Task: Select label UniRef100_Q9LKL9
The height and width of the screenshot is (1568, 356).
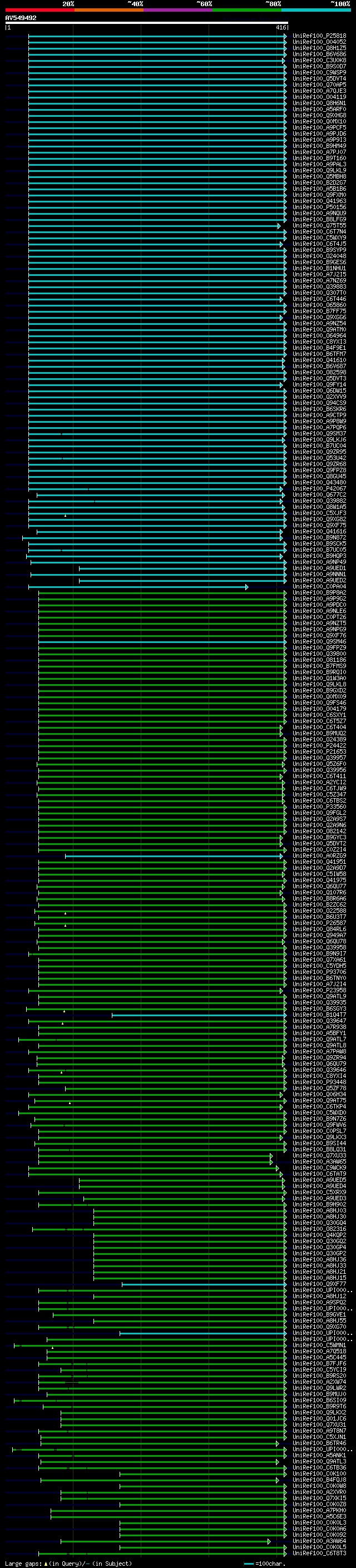Action: pyautogui.click(x=319, y=170)
